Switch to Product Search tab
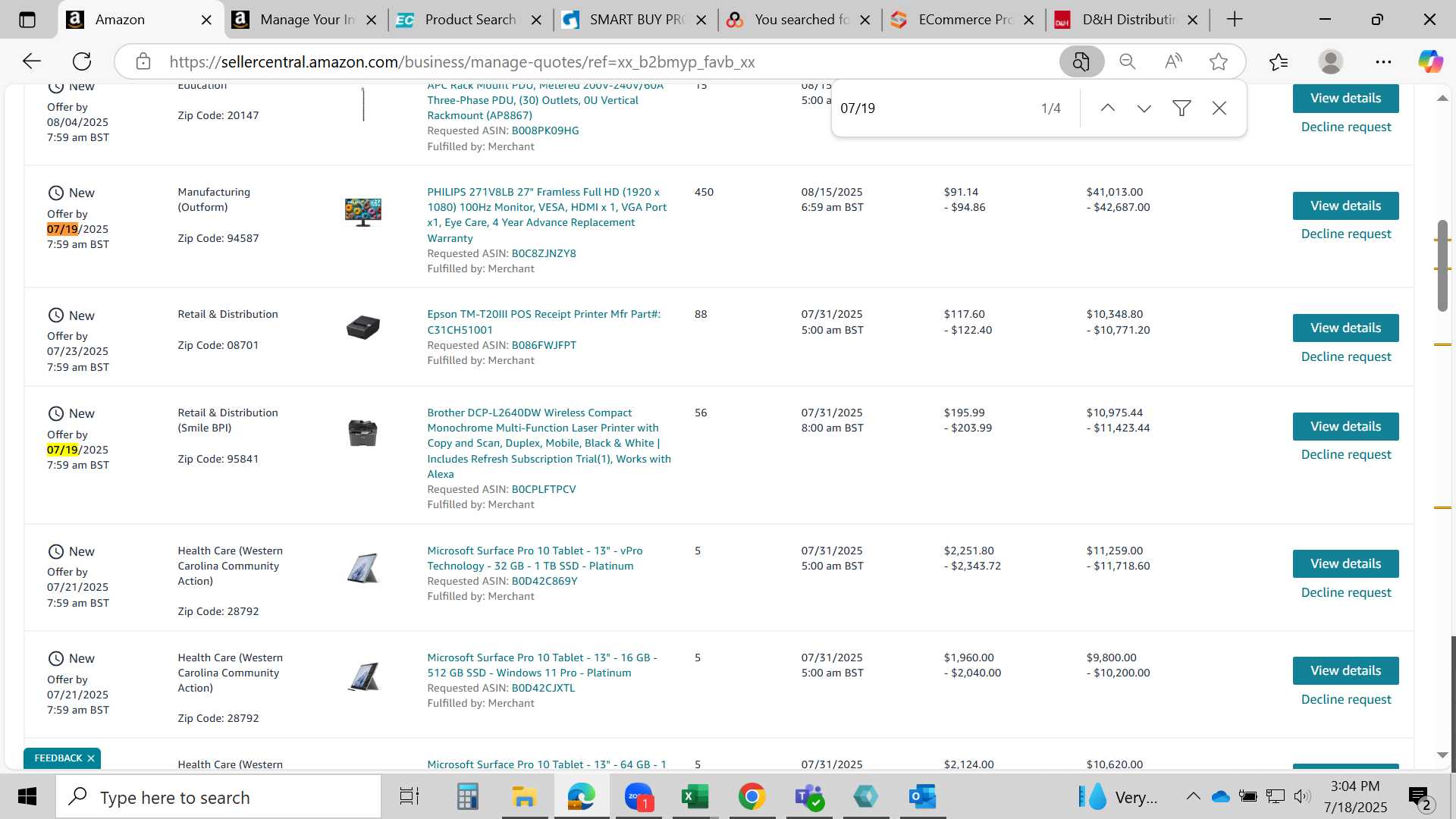This screenshot has width=1456, height=819. 469,20
